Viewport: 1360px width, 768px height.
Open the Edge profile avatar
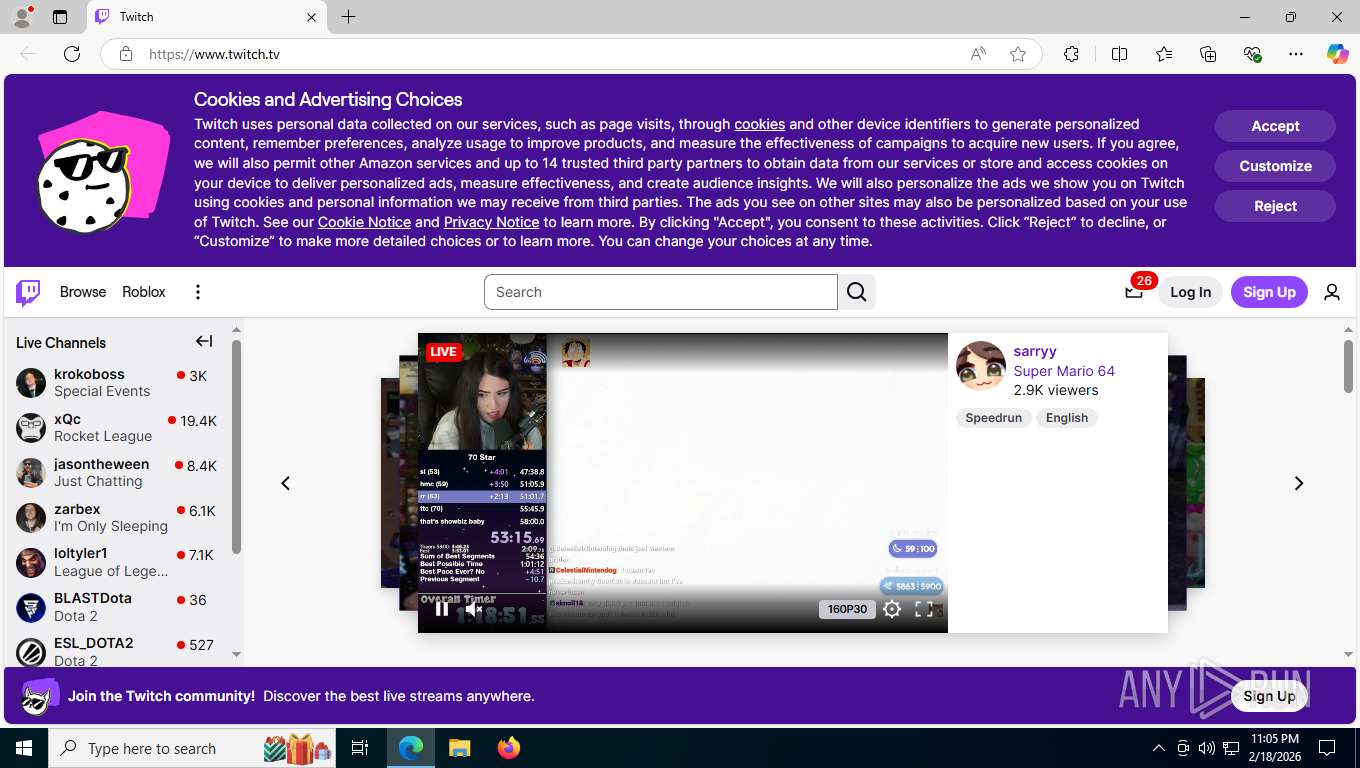22,17
